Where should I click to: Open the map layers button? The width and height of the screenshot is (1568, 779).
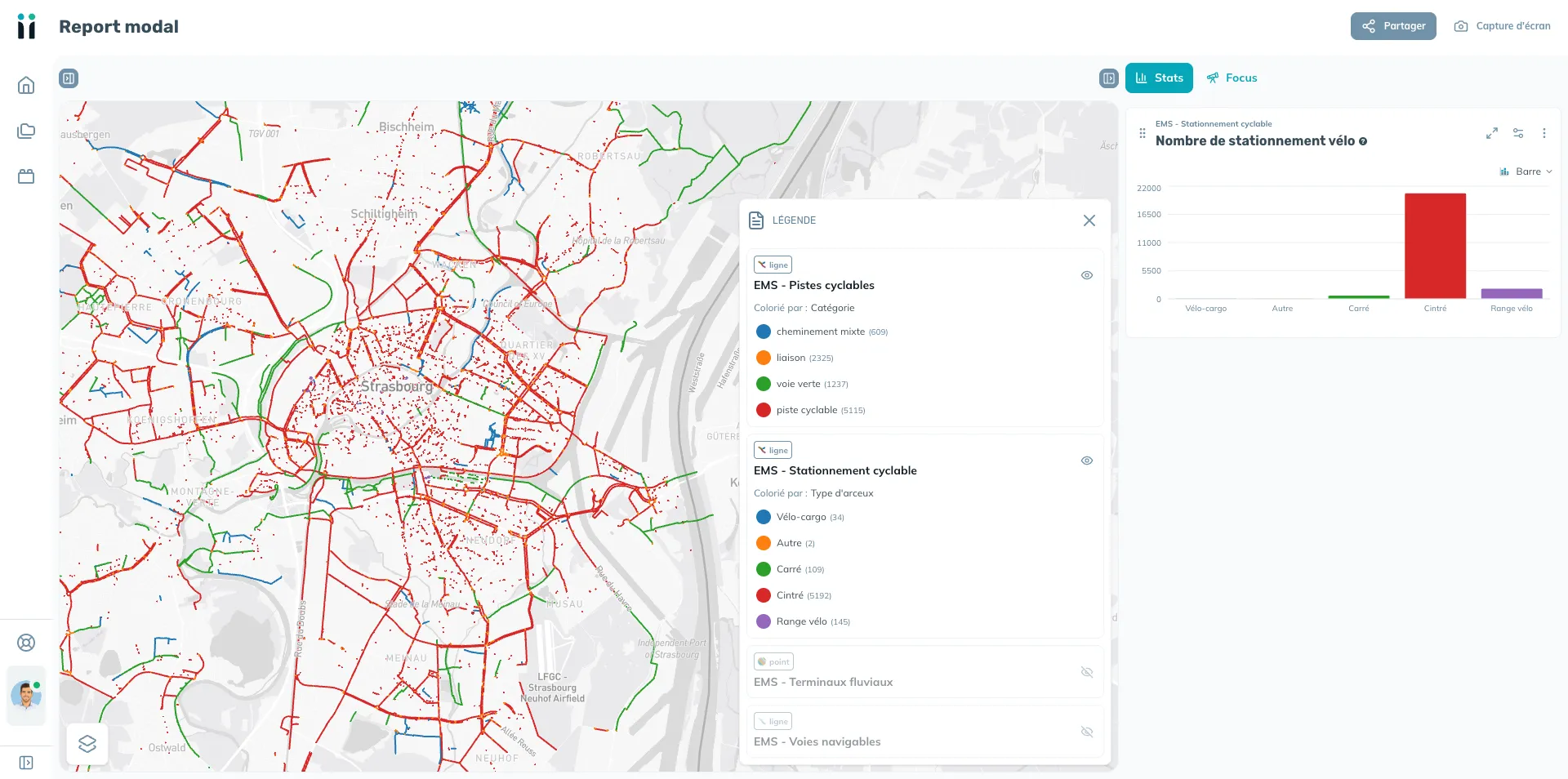pyautogui.click(x=87, y=744)
